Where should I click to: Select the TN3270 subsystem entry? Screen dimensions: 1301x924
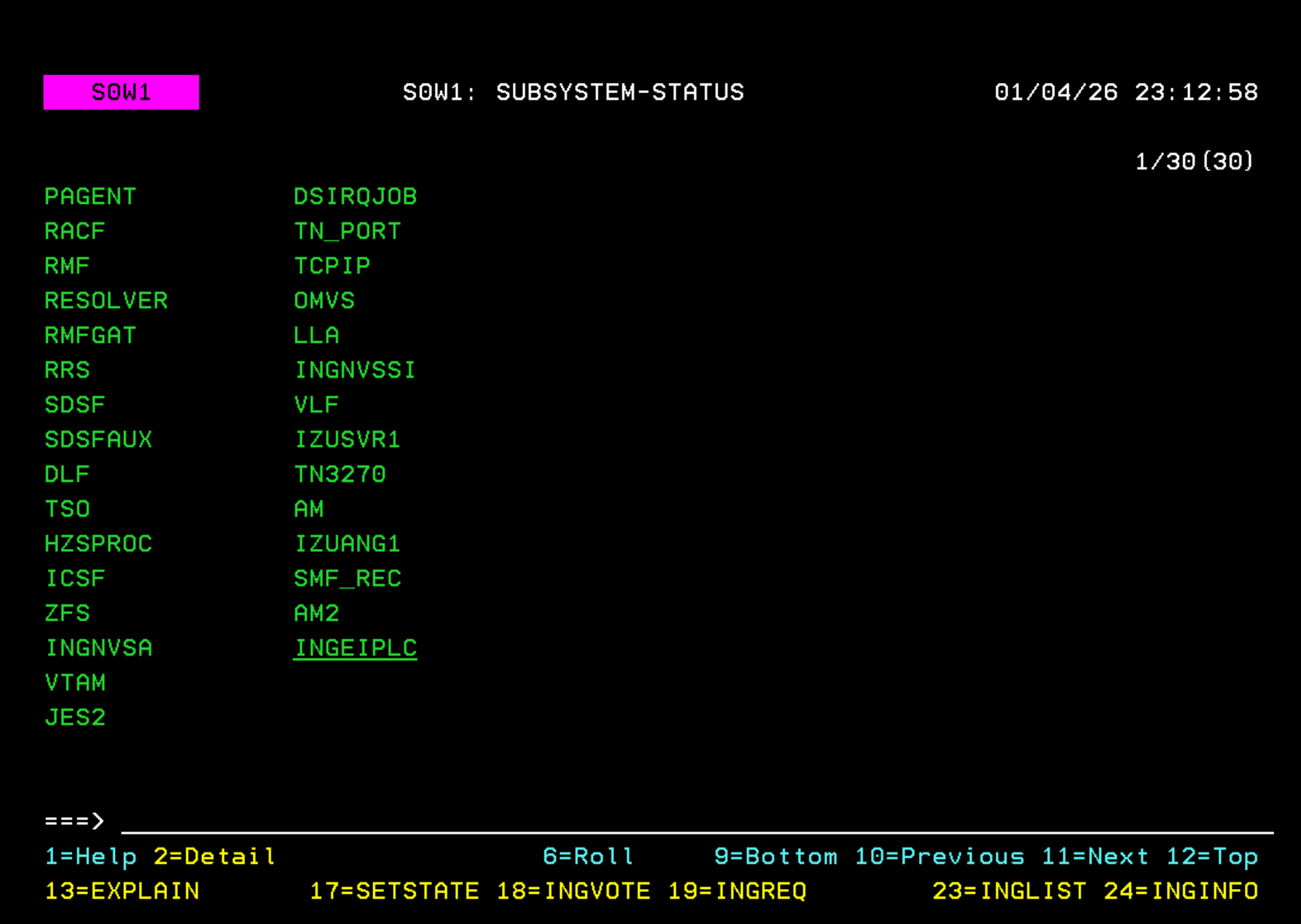pyautogui.click(x=339, y=474)
